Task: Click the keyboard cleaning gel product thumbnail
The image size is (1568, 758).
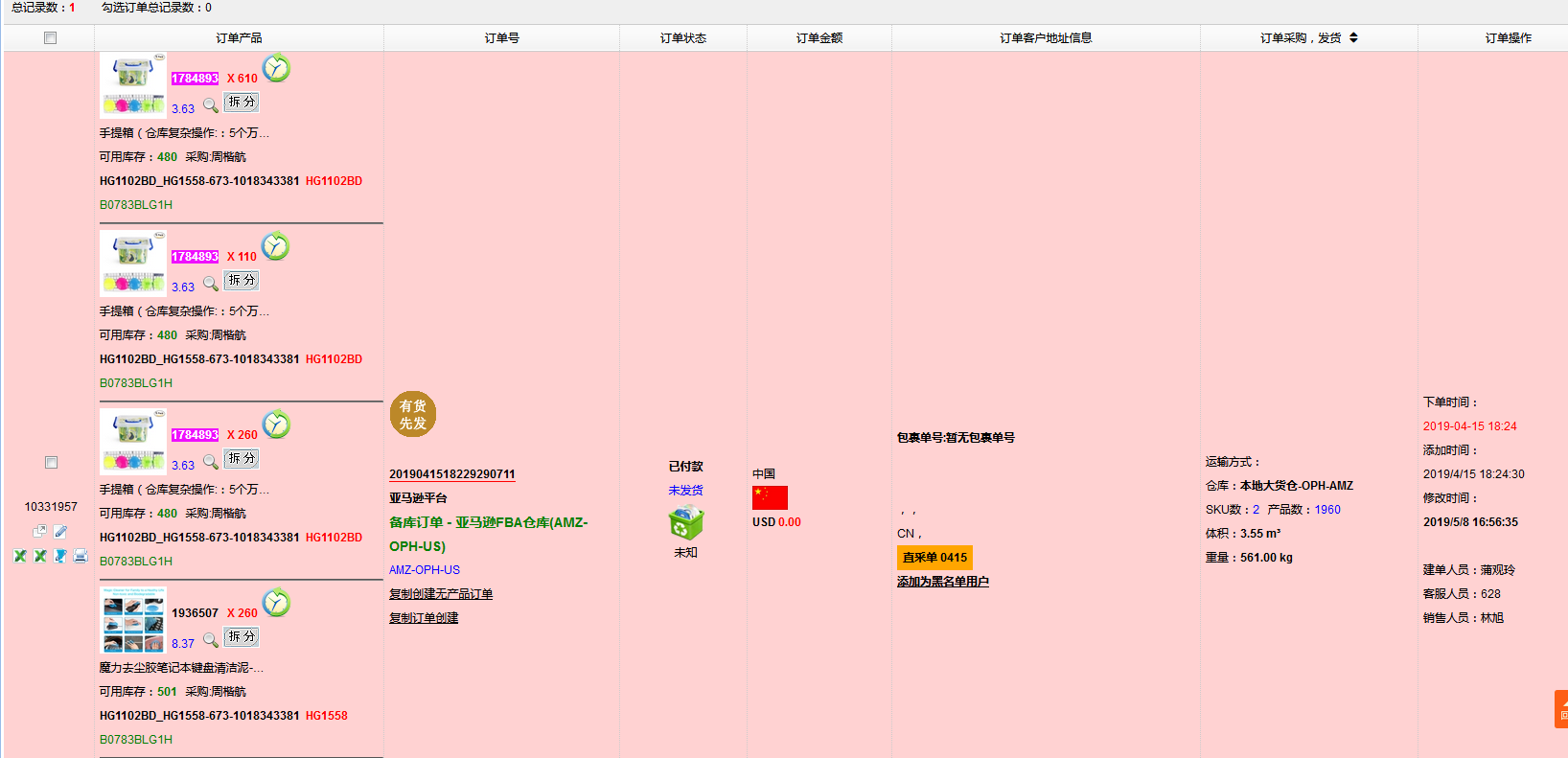Action: tap(133, 620)
